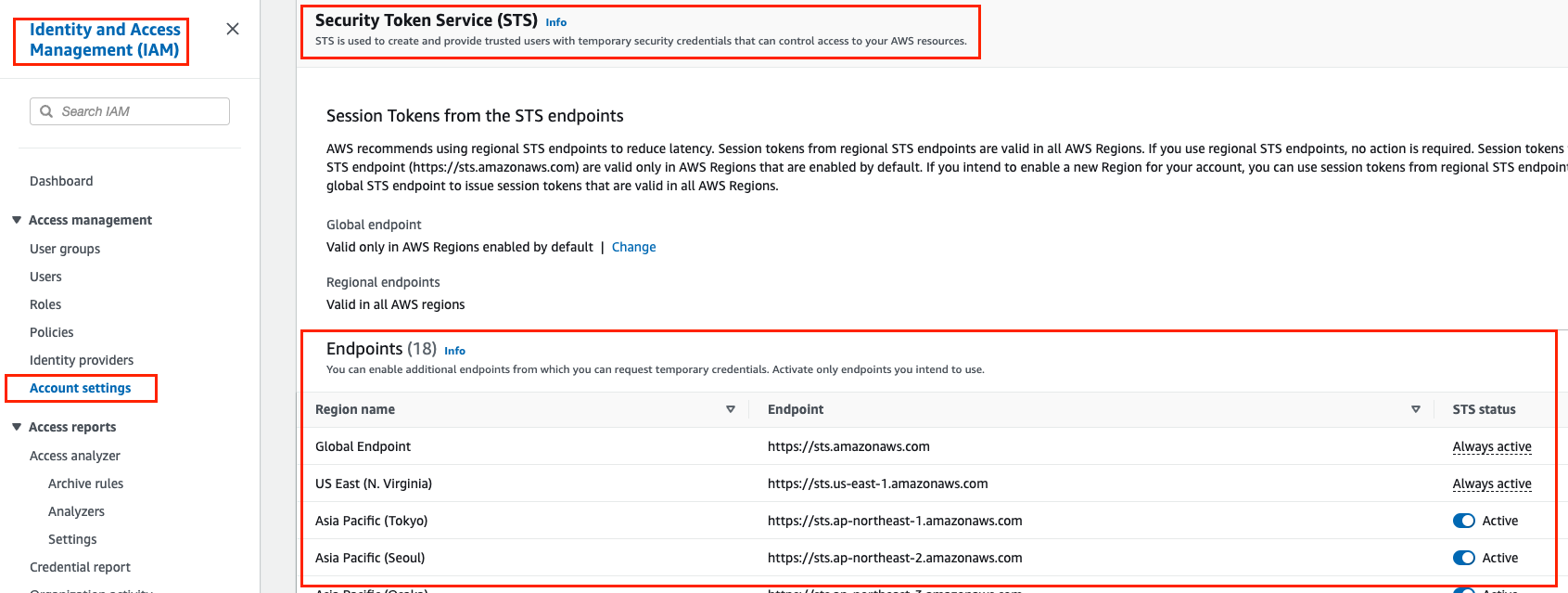Open Info link beside Endpoints heading

point(454,351)
